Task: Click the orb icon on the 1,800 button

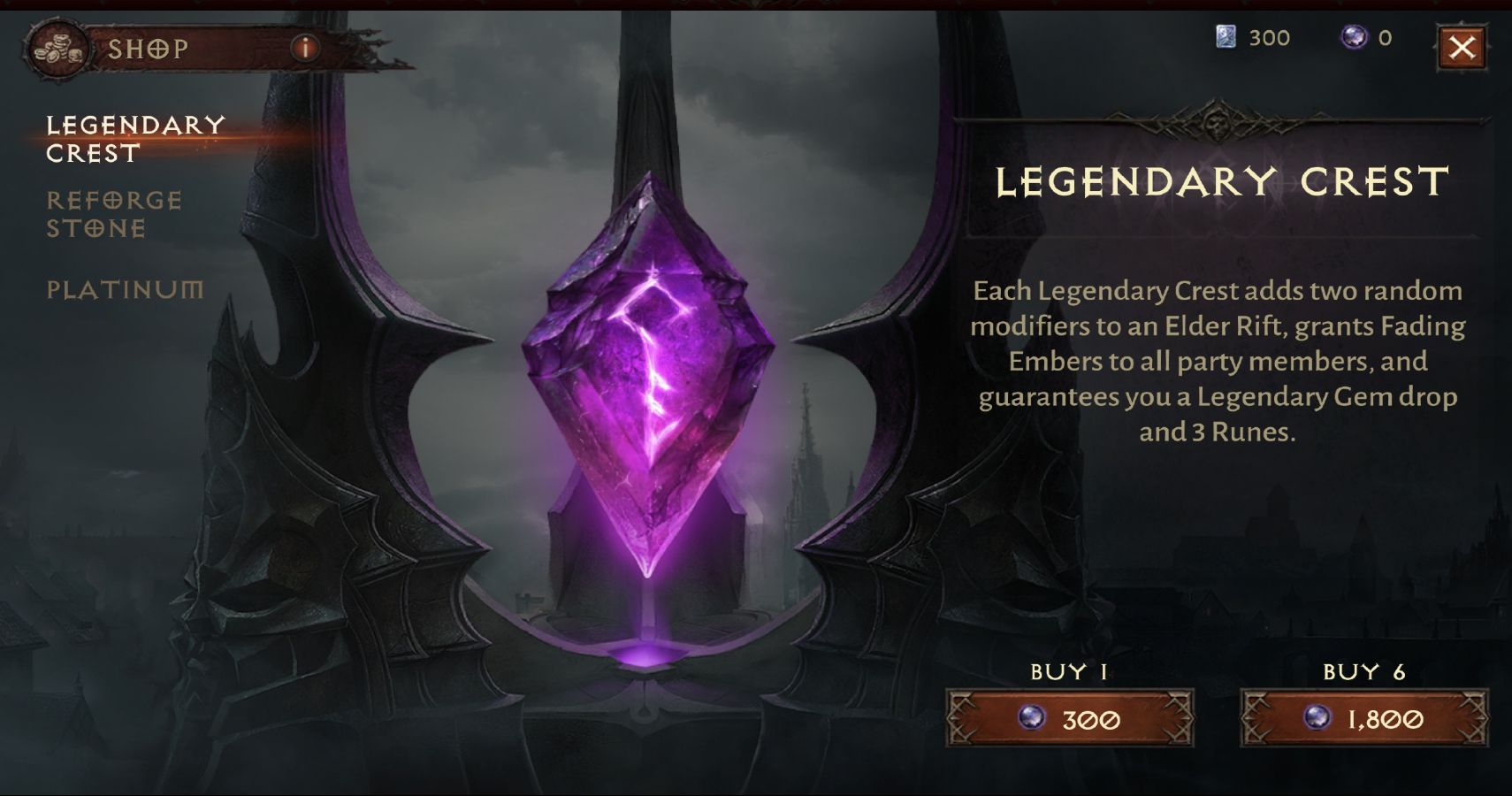Action: click(x=1317, y=717)
